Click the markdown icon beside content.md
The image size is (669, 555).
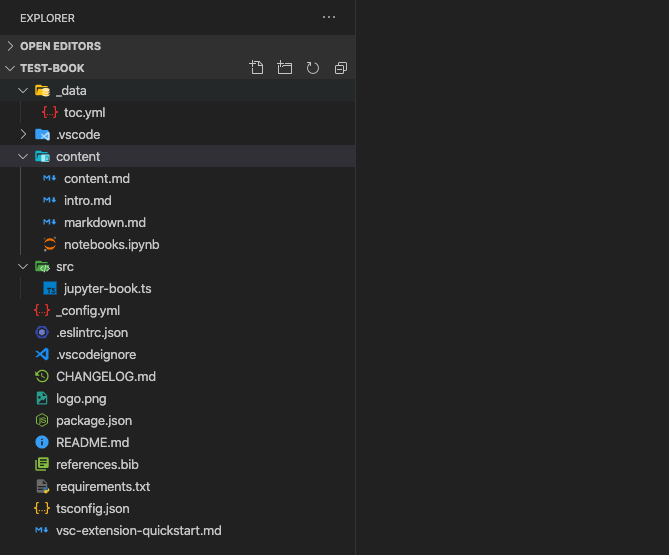pos(49,178)
